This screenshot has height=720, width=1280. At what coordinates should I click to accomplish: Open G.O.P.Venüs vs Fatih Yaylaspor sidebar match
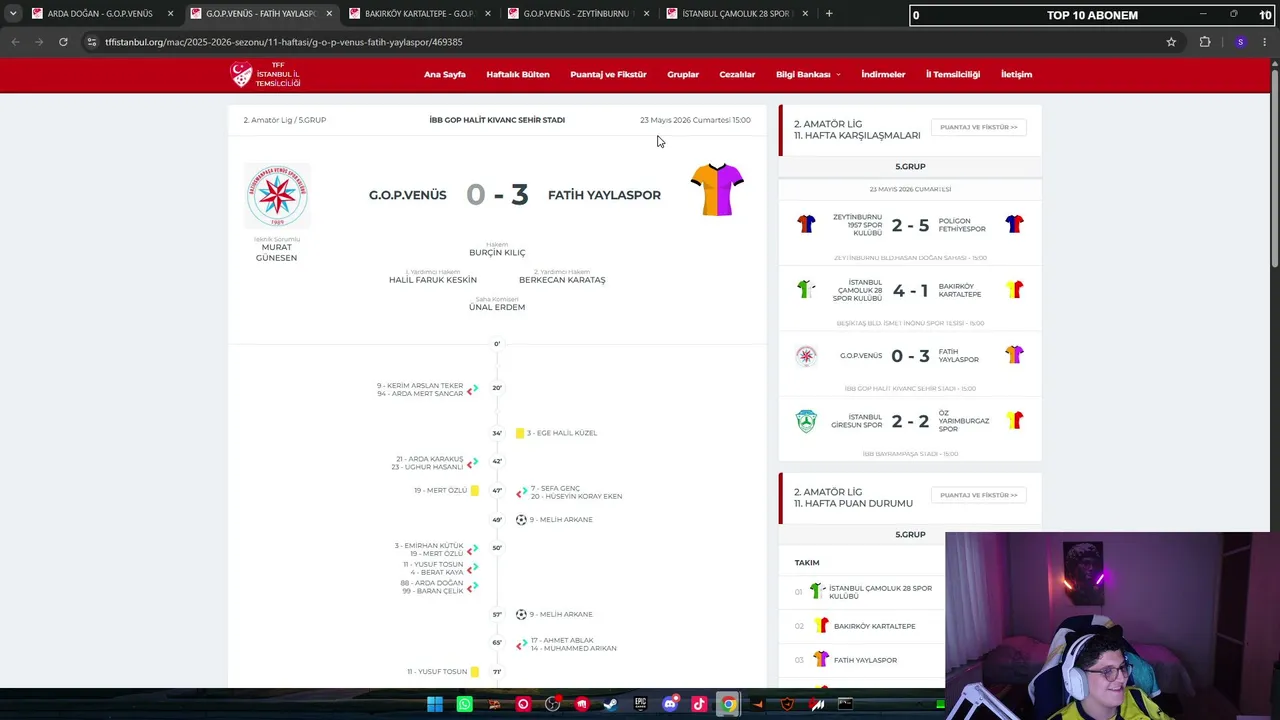click(x=910, y=355)
